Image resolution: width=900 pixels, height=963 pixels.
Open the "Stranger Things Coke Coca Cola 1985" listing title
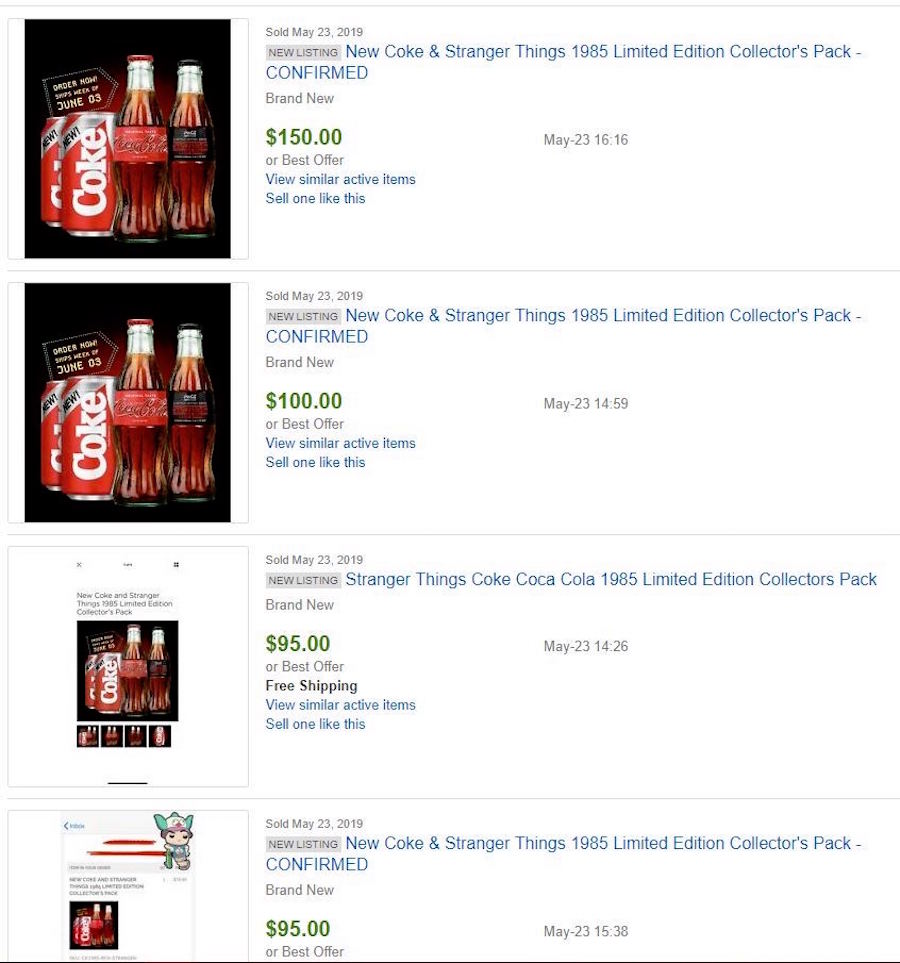[611, 580]
